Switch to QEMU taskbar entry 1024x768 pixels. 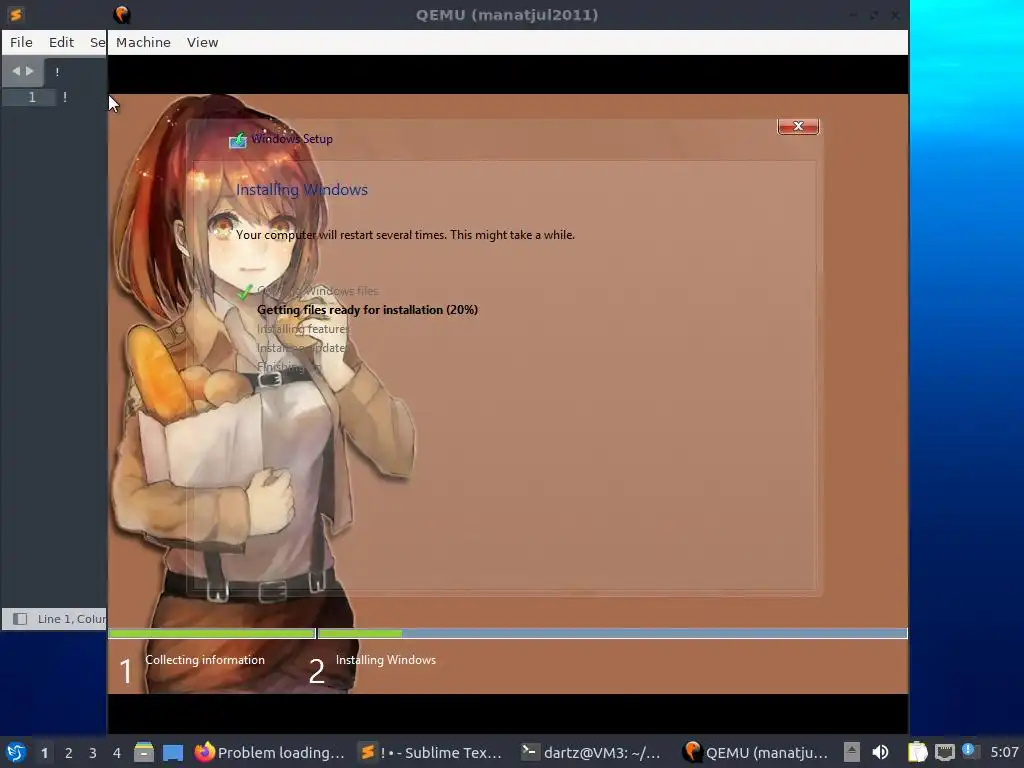coord(755,752)
